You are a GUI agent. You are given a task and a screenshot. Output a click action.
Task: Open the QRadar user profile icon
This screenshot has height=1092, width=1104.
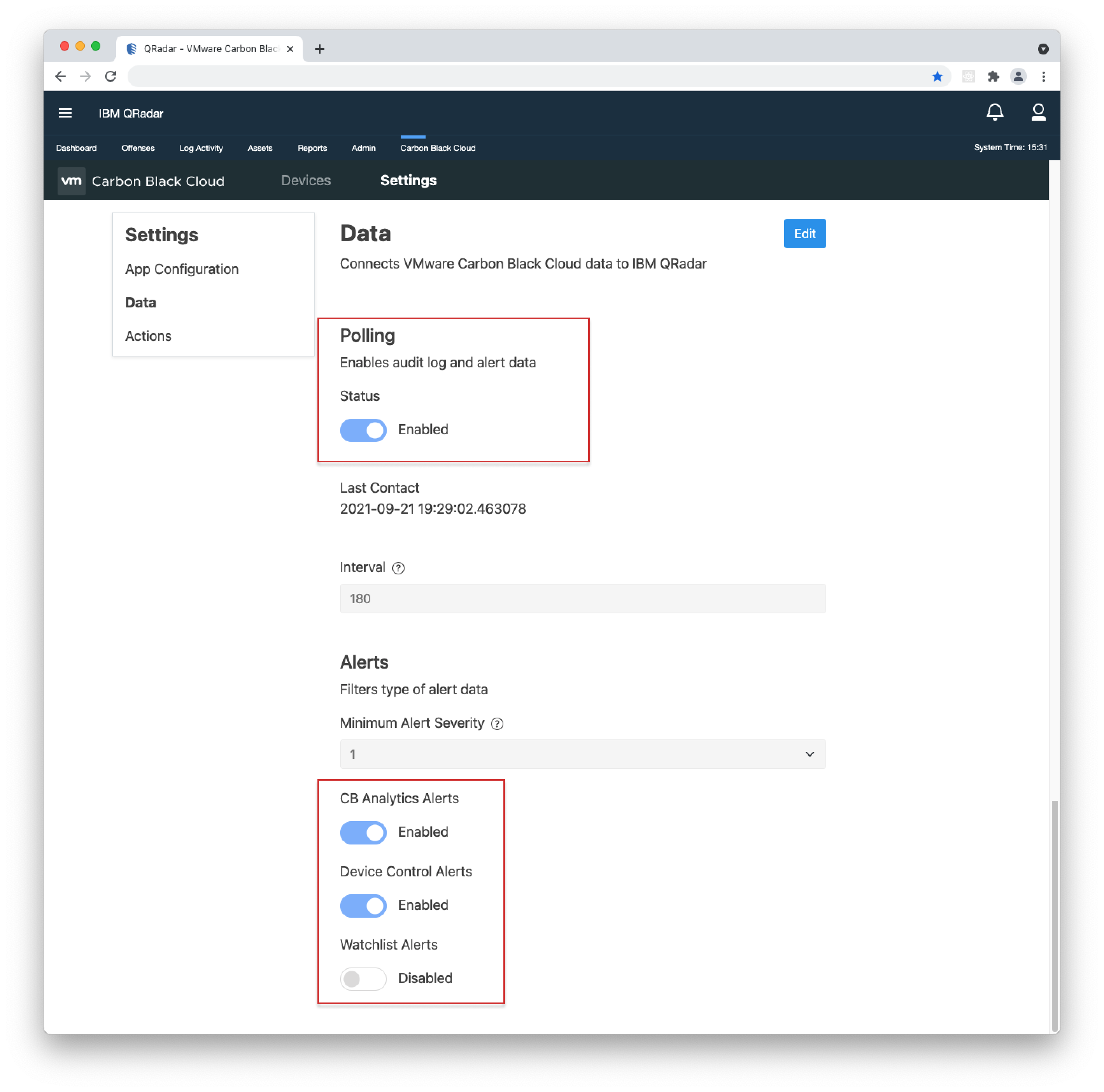tap(1038, 112)
